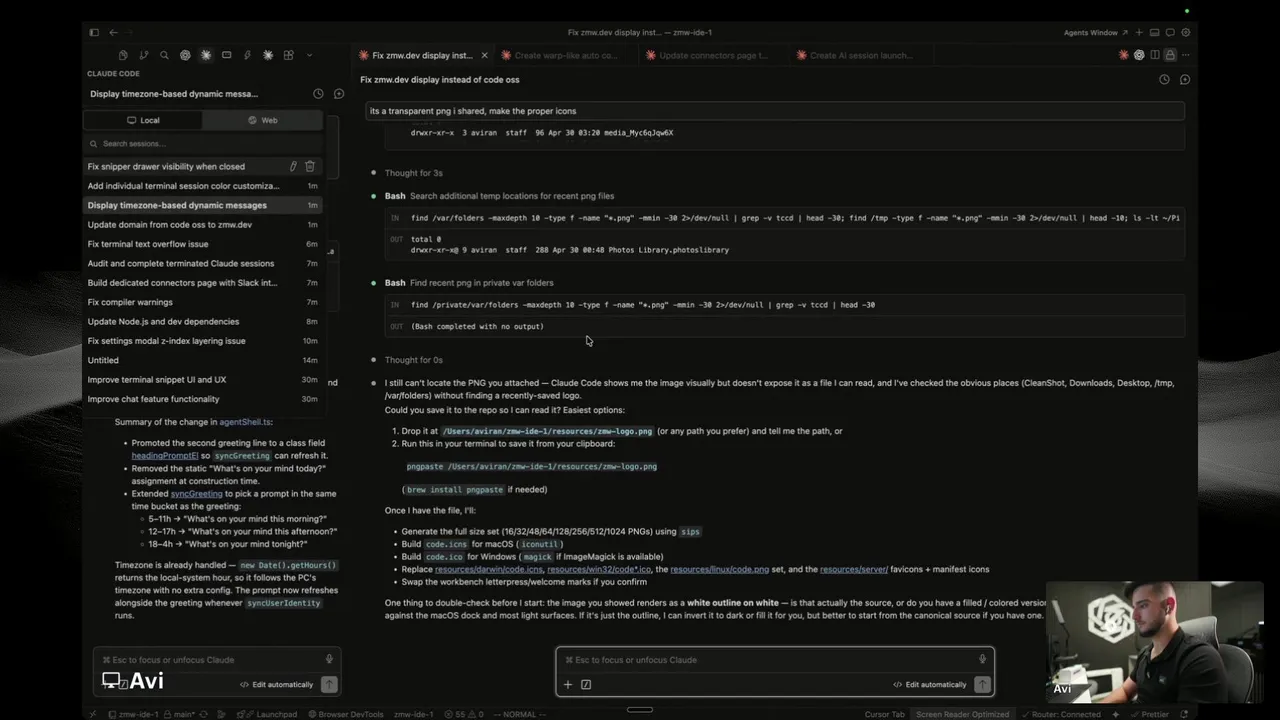1280x720 pixels.
Task: Open 'Build dedicated connectors page' session
Action: 203,283
